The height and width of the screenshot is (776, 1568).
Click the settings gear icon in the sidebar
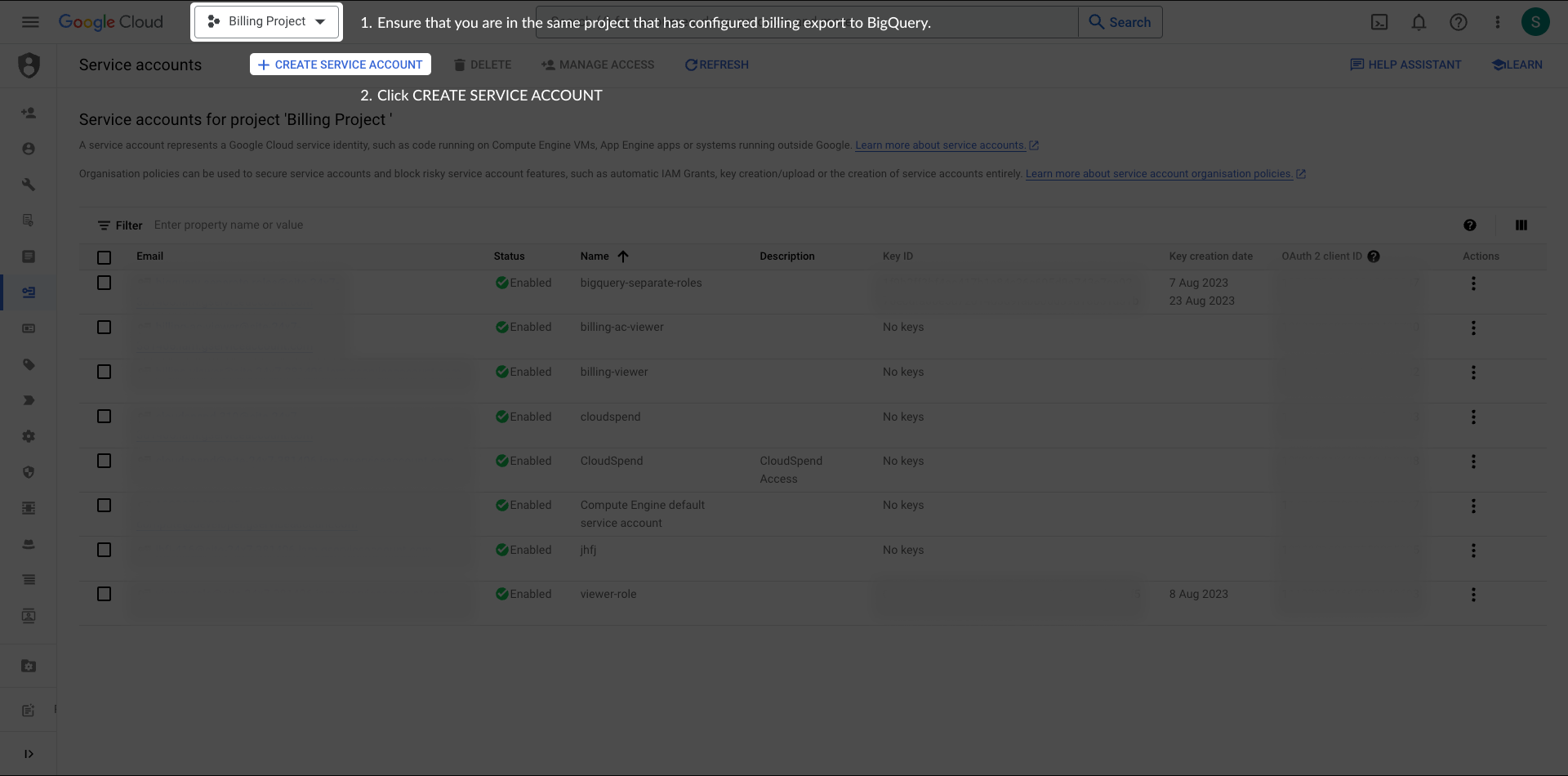point(29,436)
